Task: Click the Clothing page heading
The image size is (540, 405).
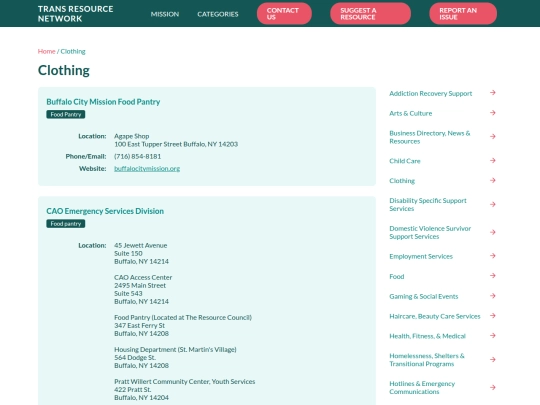Action: tap(64, 70)
